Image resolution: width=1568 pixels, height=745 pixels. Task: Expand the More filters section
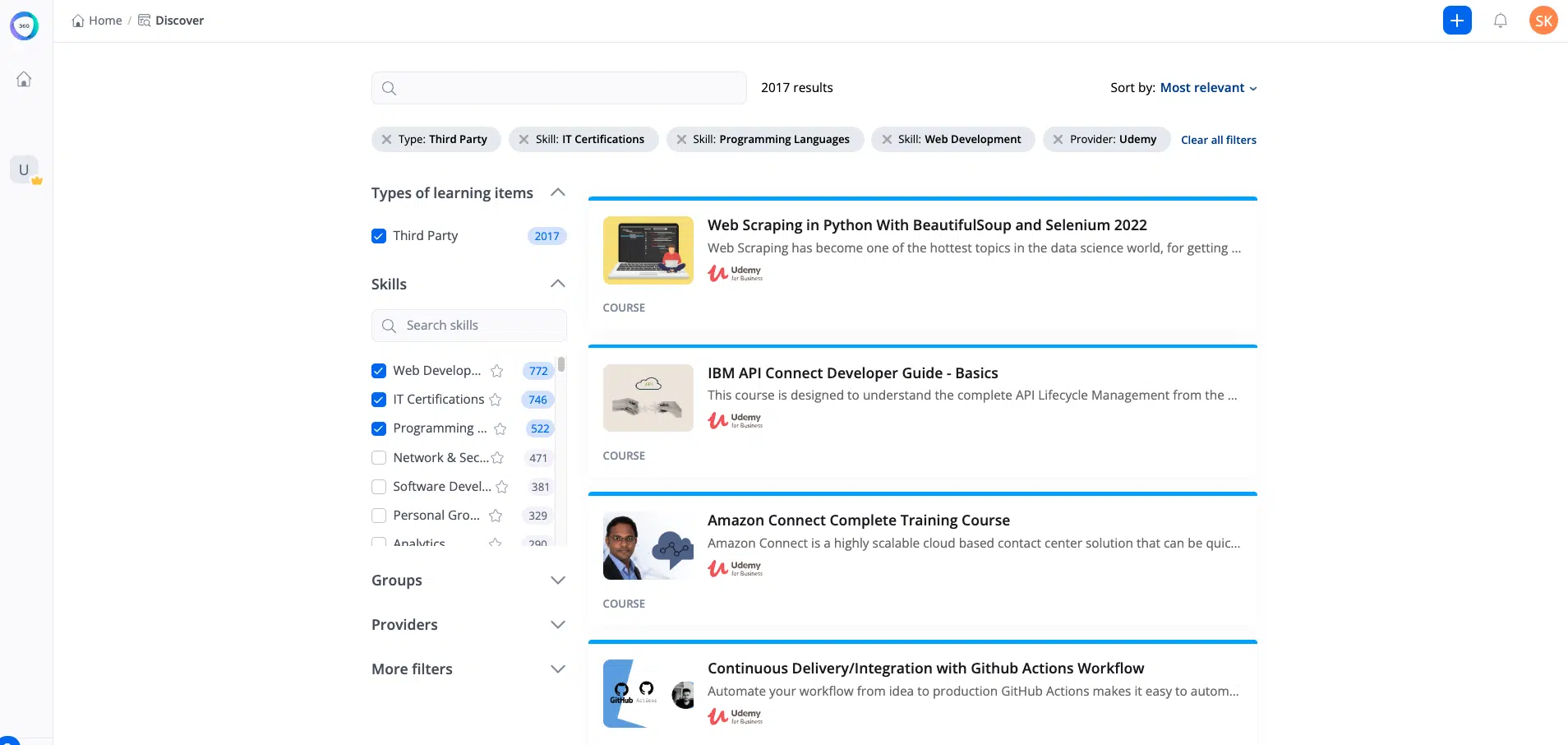click(558, 669)
